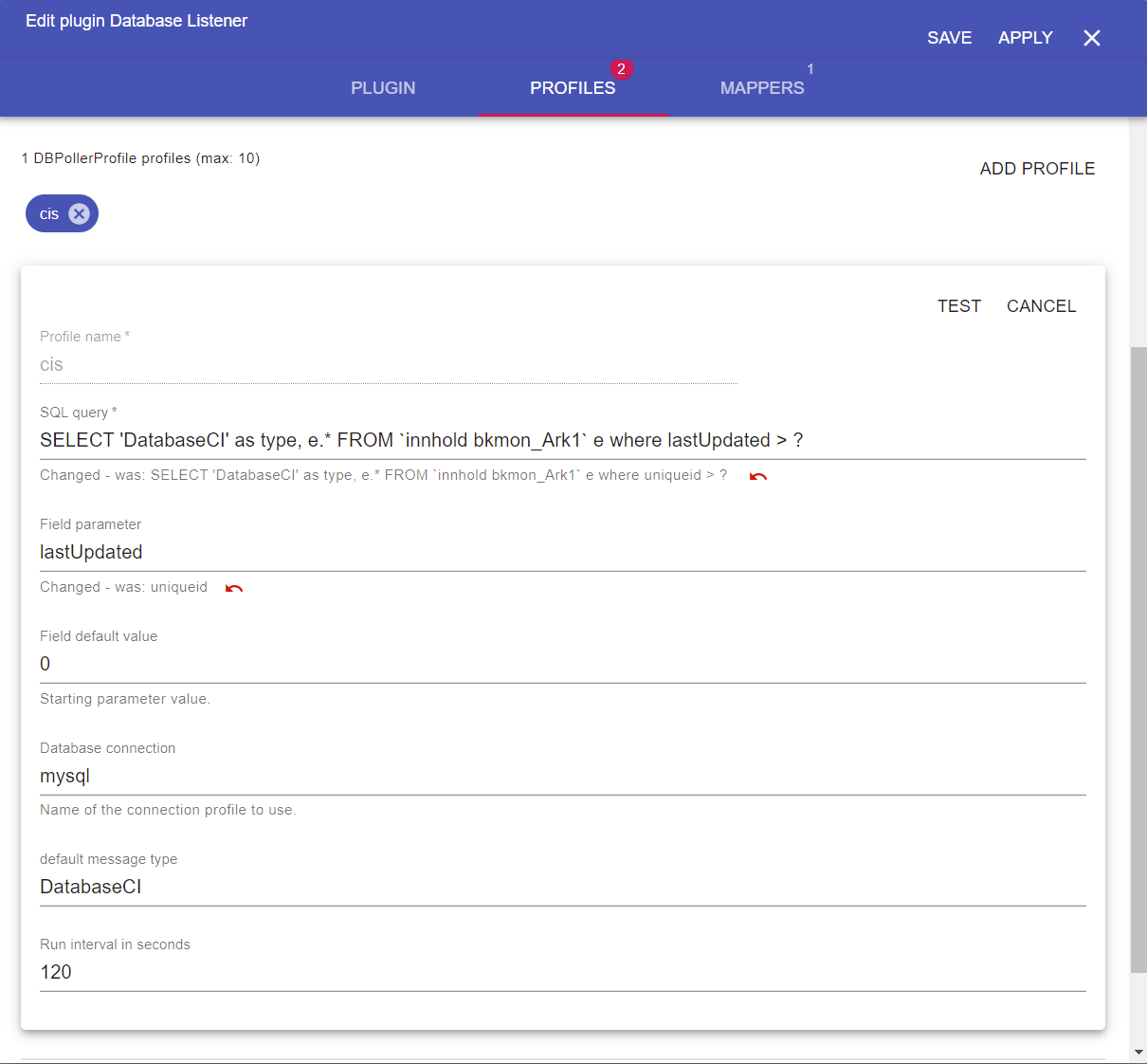Open the MAPPERS tab

tap(762, 88)
